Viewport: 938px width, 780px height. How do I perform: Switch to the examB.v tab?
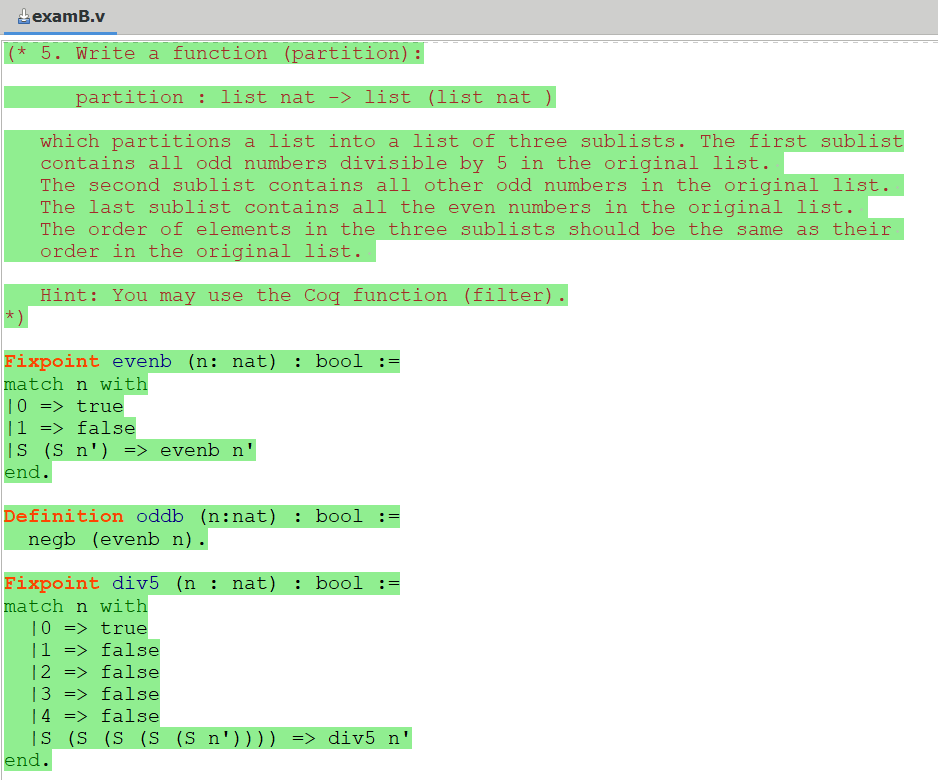(68, 17)
